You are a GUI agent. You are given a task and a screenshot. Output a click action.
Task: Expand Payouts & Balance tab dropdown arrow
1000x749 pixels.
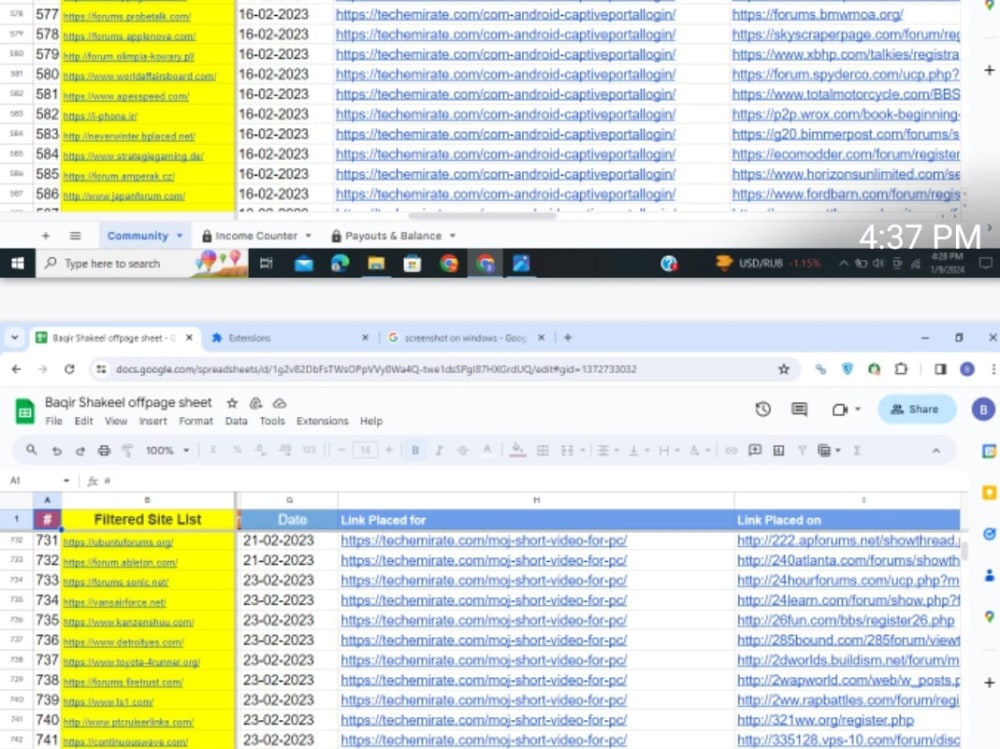click(452, 236)
